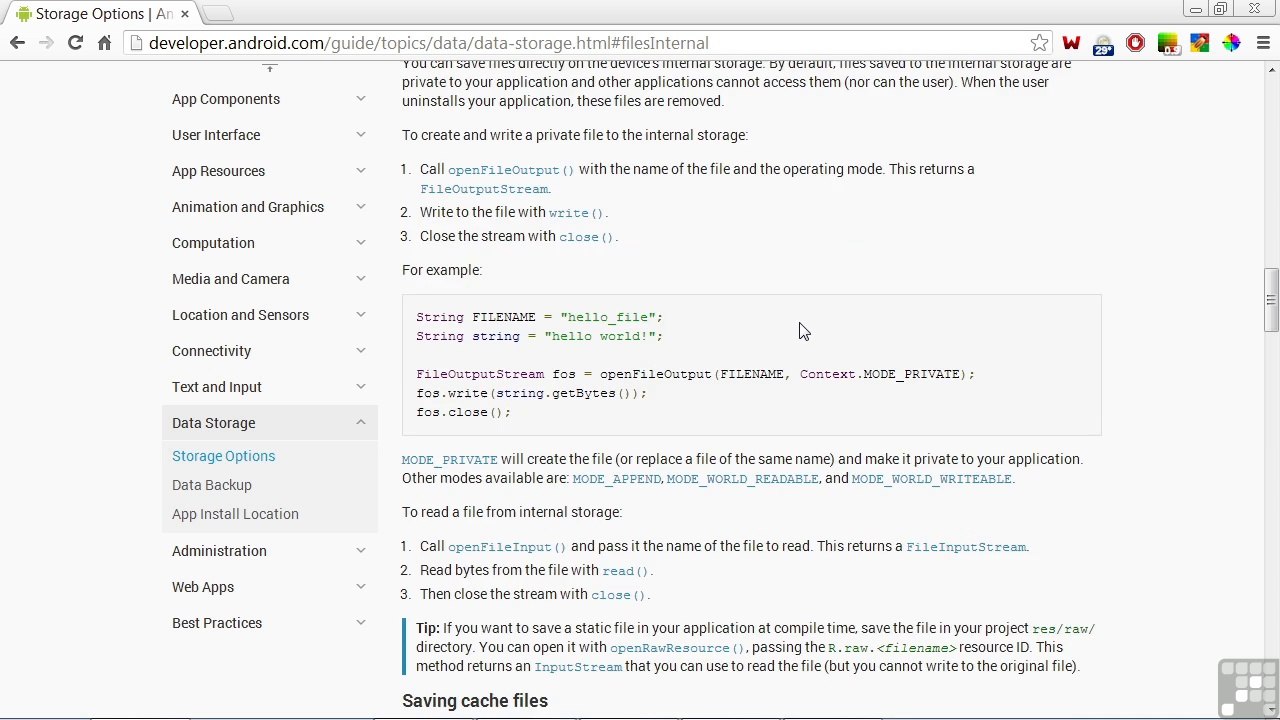Image resolution: width=1280 pixels, height=720 pixels.
Task: Open the weather extension showing 29°
Action: point(1103,44)
